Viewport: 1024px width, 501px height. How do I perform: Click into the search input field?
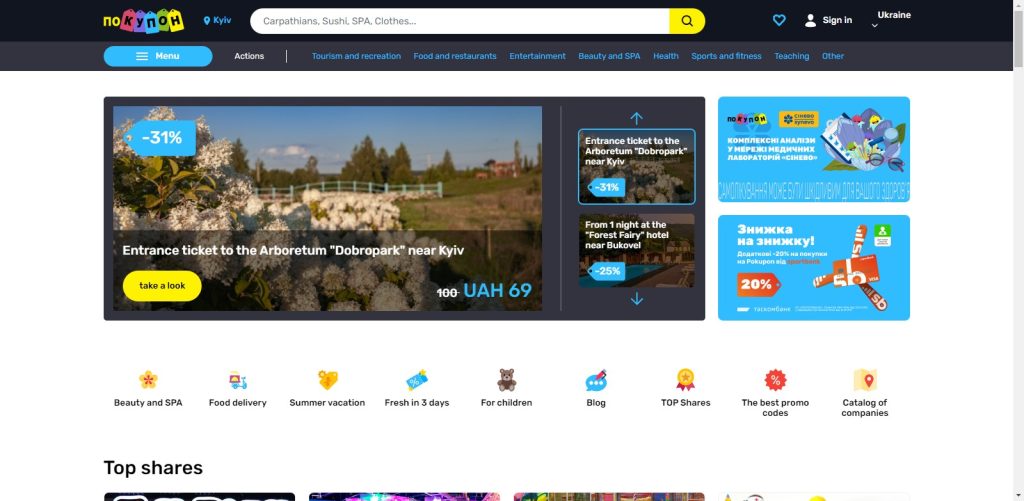(460, 21)
